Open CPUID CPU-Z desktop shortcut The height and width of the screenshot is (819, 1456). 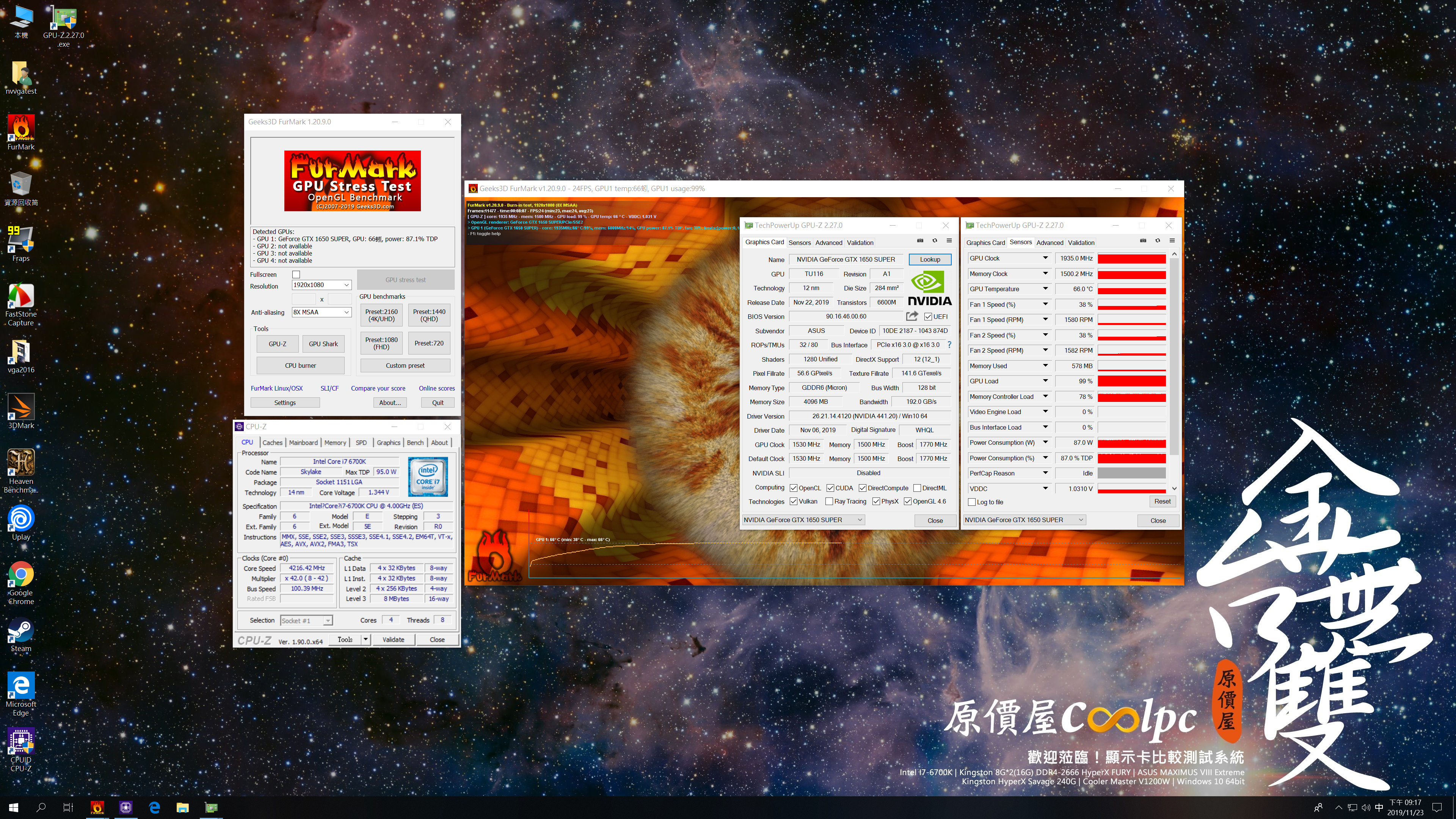[x=21, y=750]
